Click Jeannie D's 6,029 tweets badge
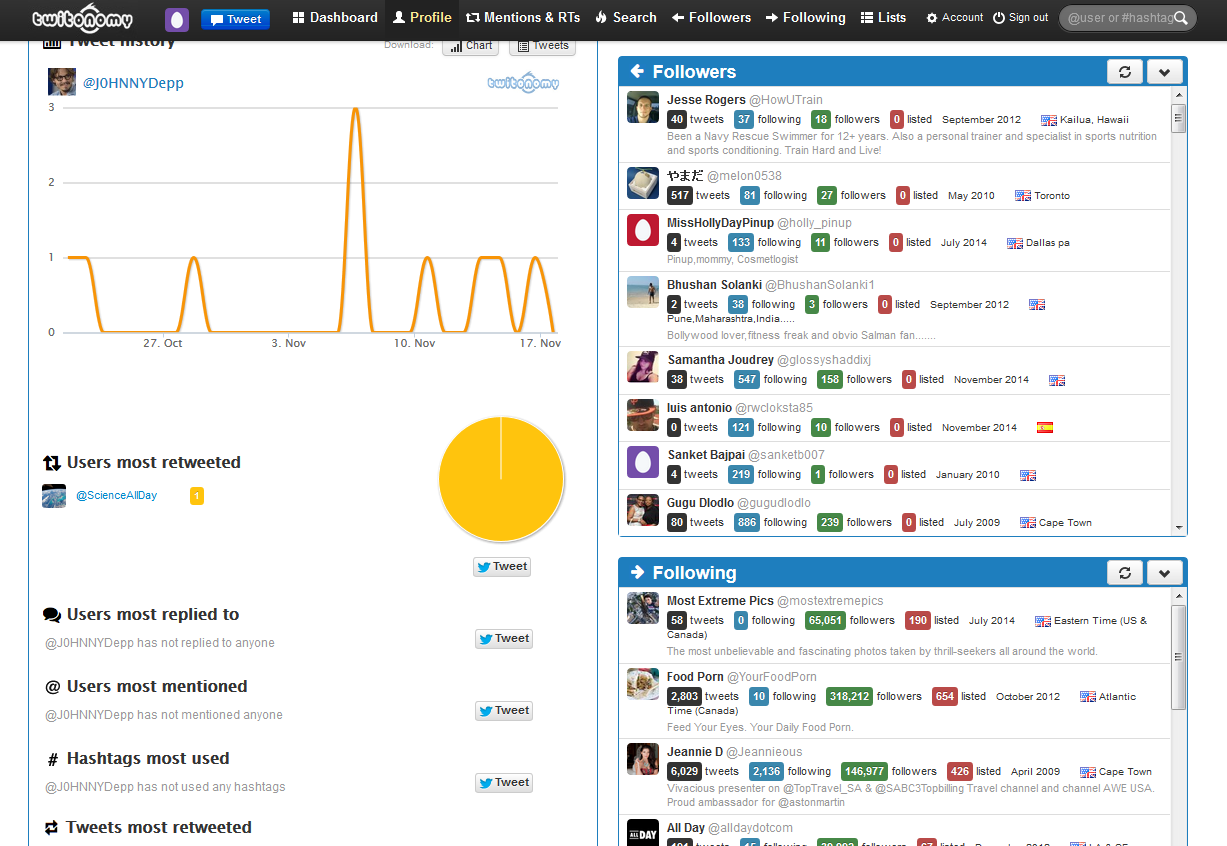 pos(685,771)
